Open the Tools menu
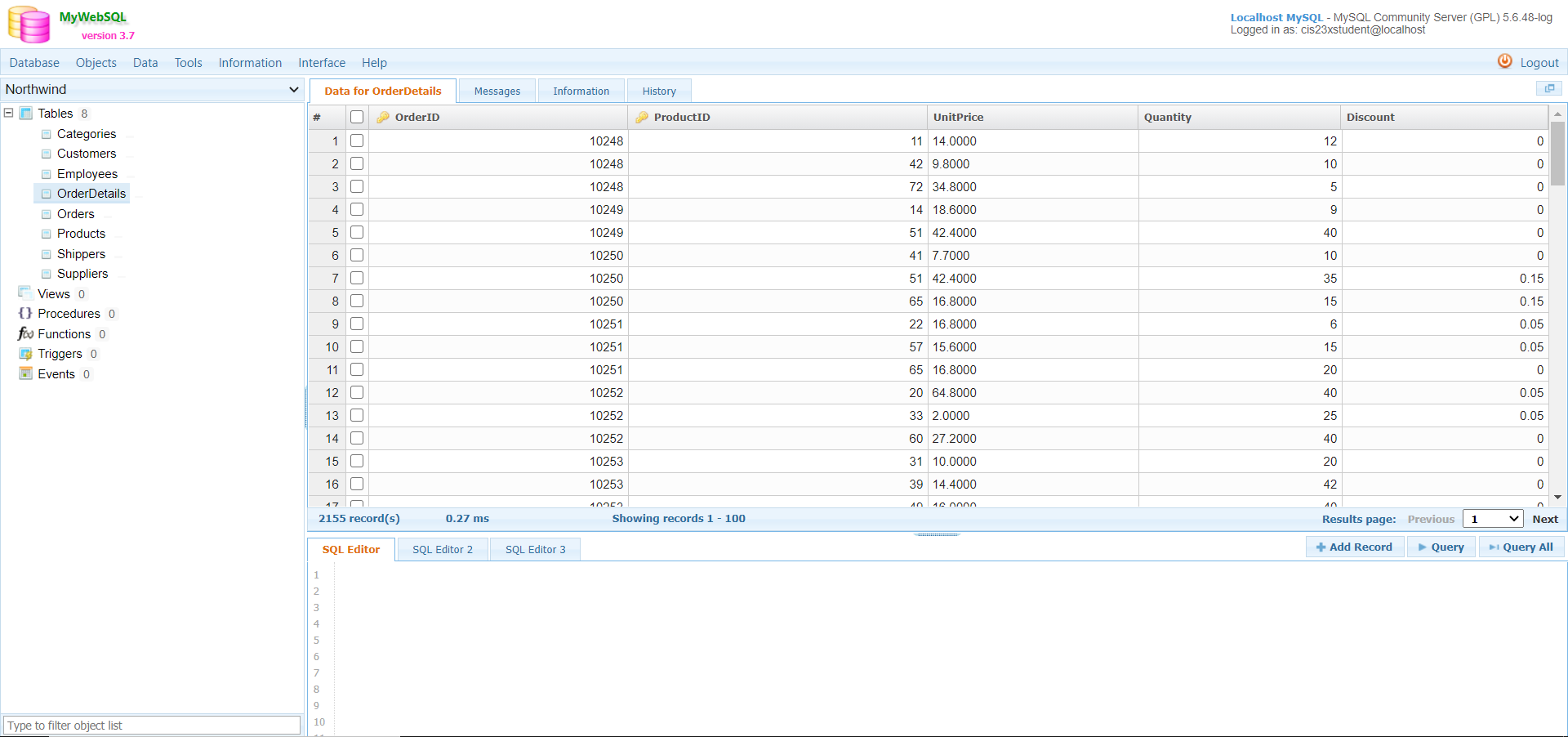Screen dimensions: 1568x737 (188, 63)
